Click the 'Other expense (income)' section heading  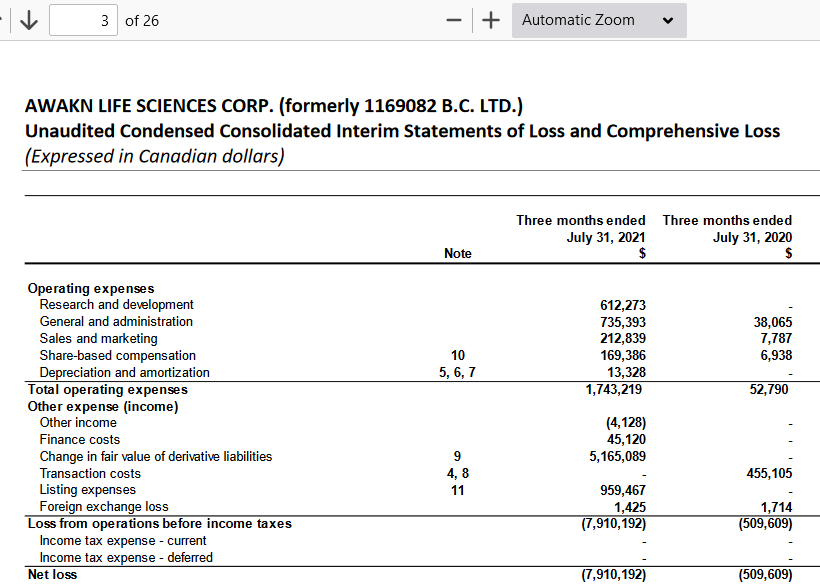(103, 406)
